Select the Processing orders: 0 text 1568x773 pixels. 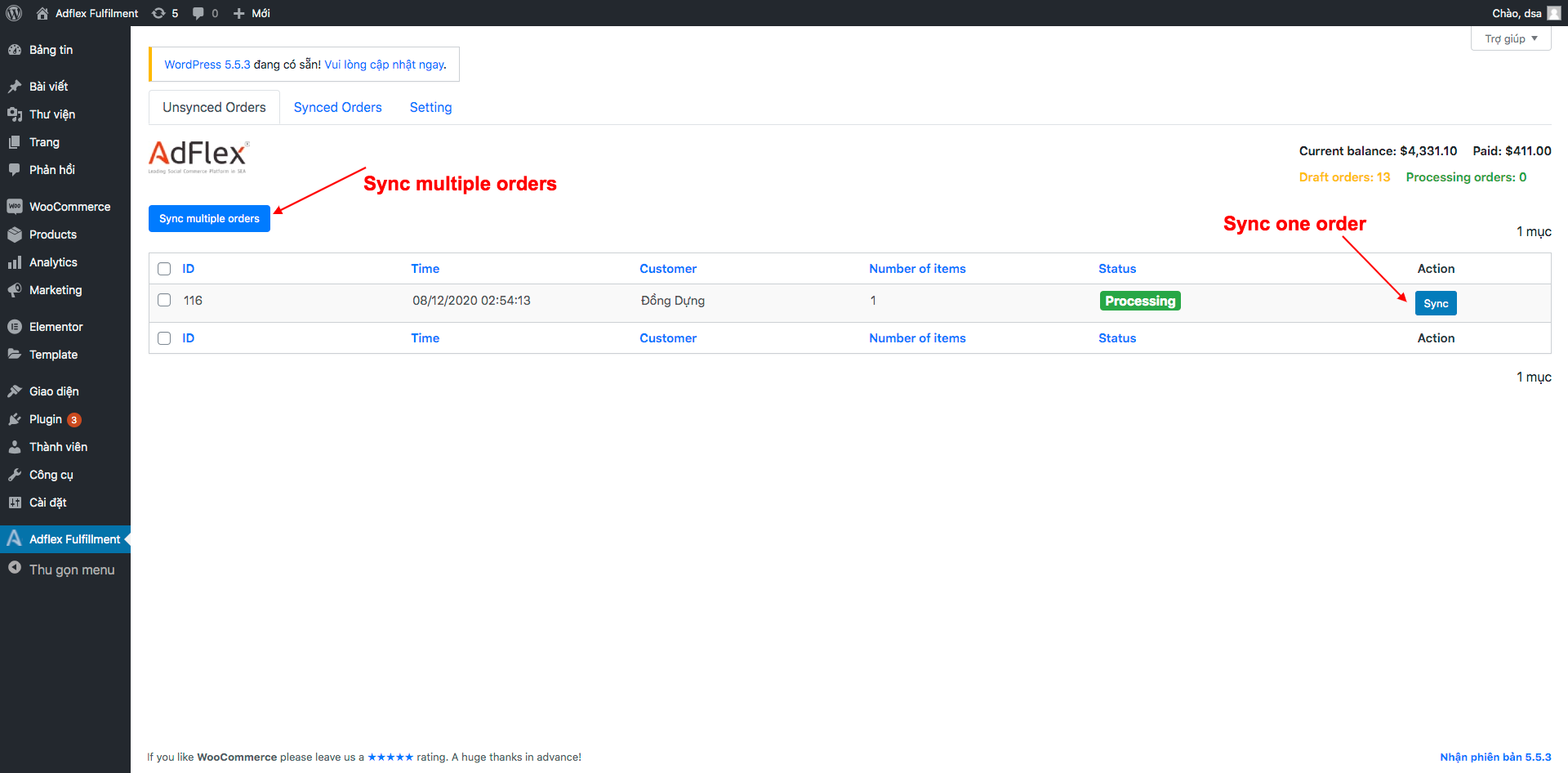coord(1466,177)
